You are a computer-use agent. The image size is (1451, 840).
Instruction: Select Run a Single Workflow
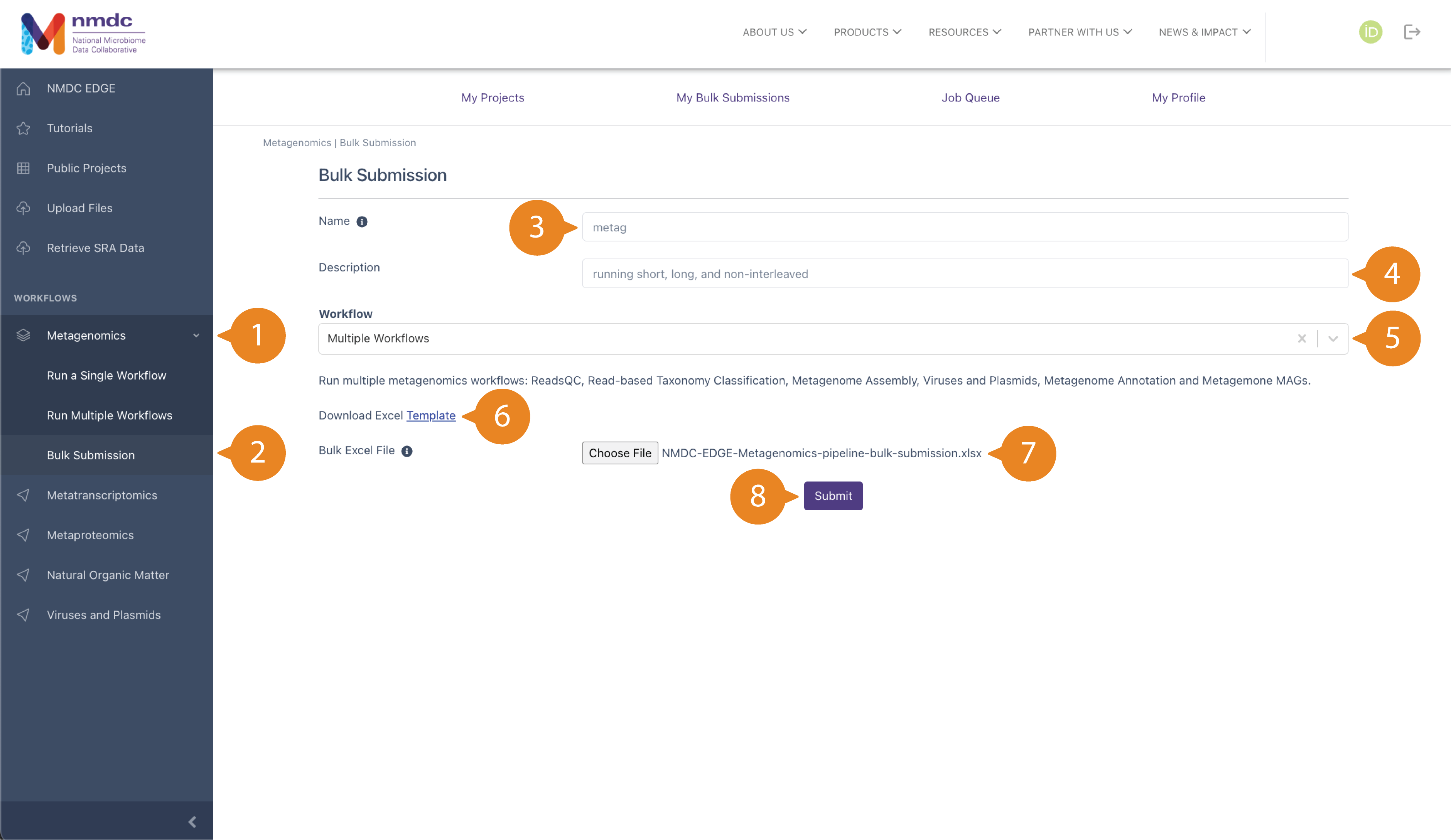click(106, 375)
